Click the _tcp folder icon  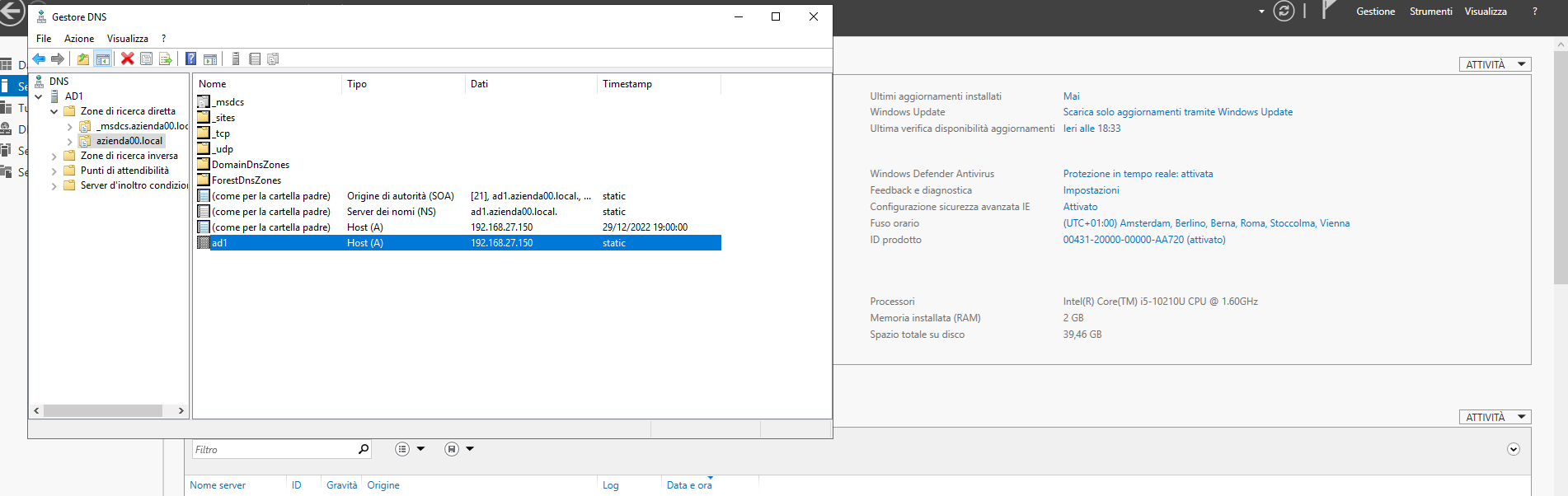204,133
